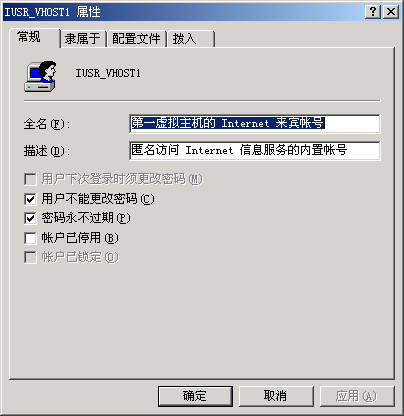Open the 配置文件 tab
Viewport: 404px width, 416px height.
coord(136,39)
